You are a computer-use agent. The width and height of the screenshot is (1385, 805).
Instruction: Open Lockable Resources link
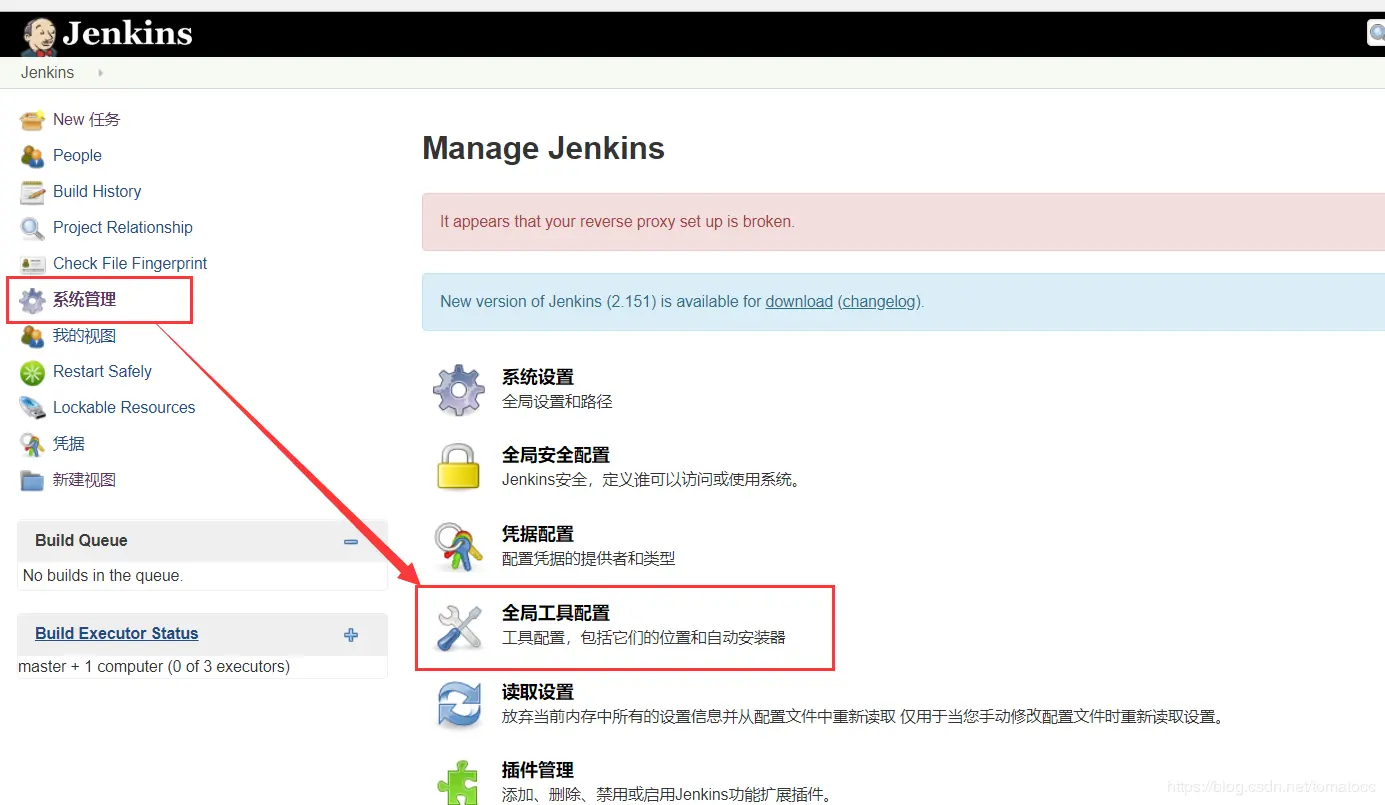pos(124,407)
